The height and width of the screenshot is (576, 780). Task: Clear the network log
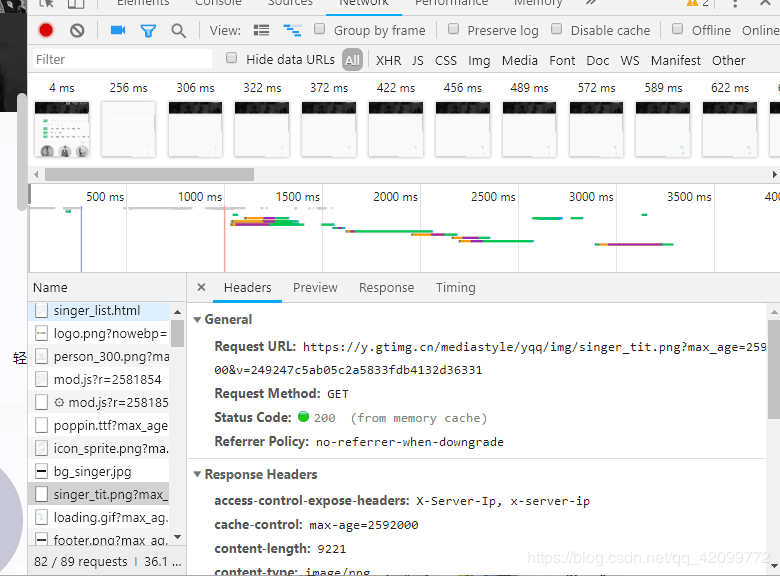(x=77, y=31)
